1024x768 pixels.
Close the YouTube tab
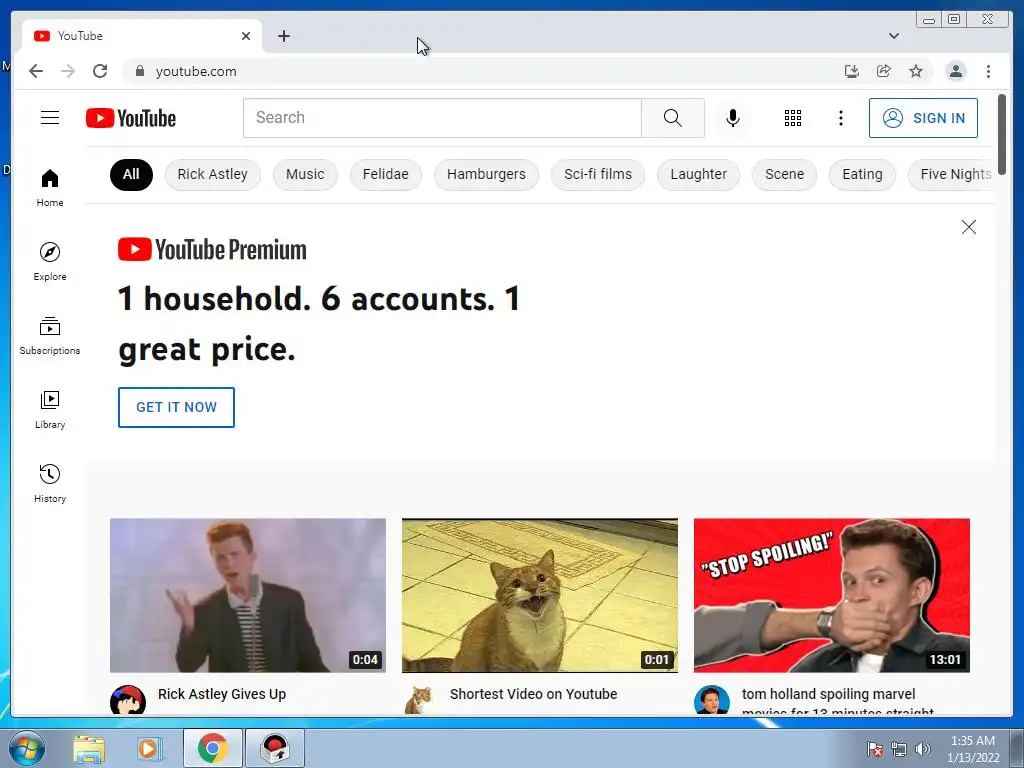pyautogui.click(x=246, y=36)
